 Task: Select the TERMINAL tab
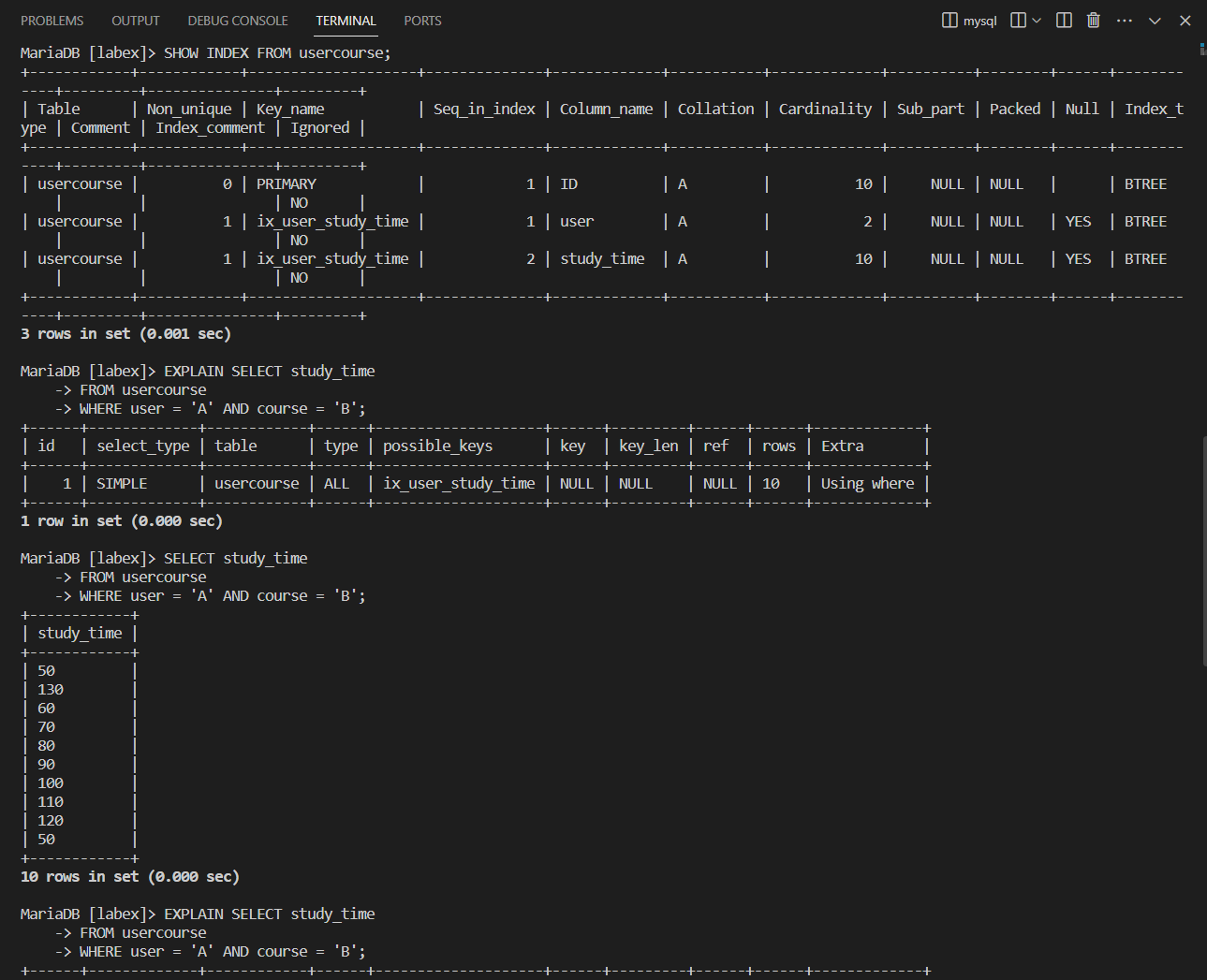click(x=346, y=20)
